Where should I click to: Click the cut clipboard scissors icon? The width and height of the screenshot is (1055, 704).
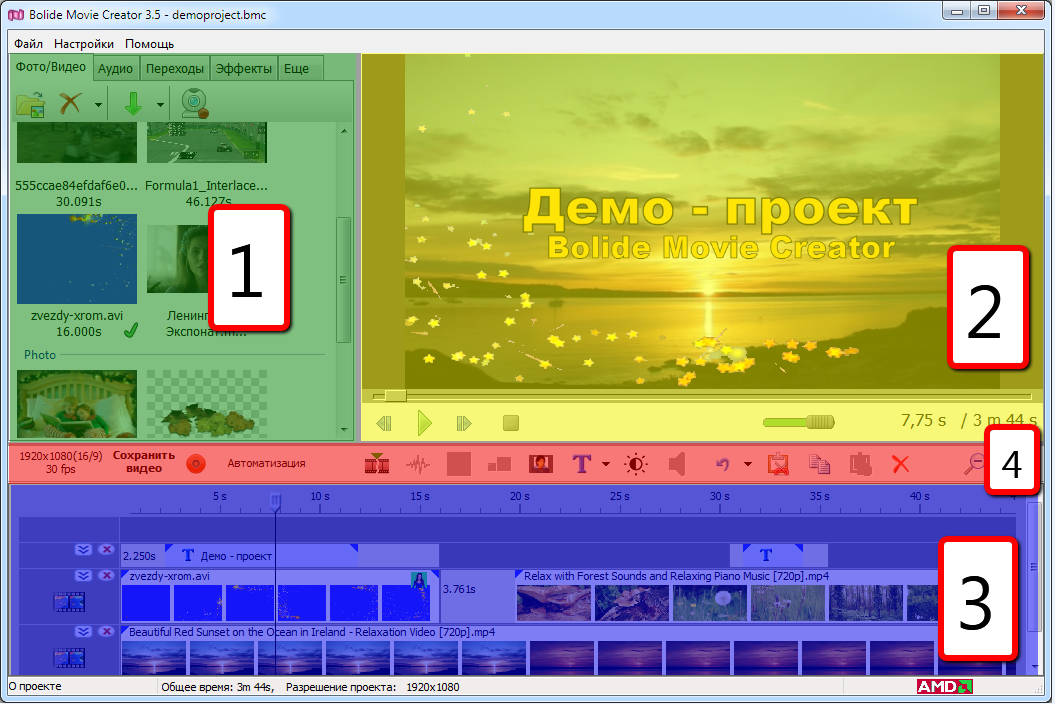point(778,464)
